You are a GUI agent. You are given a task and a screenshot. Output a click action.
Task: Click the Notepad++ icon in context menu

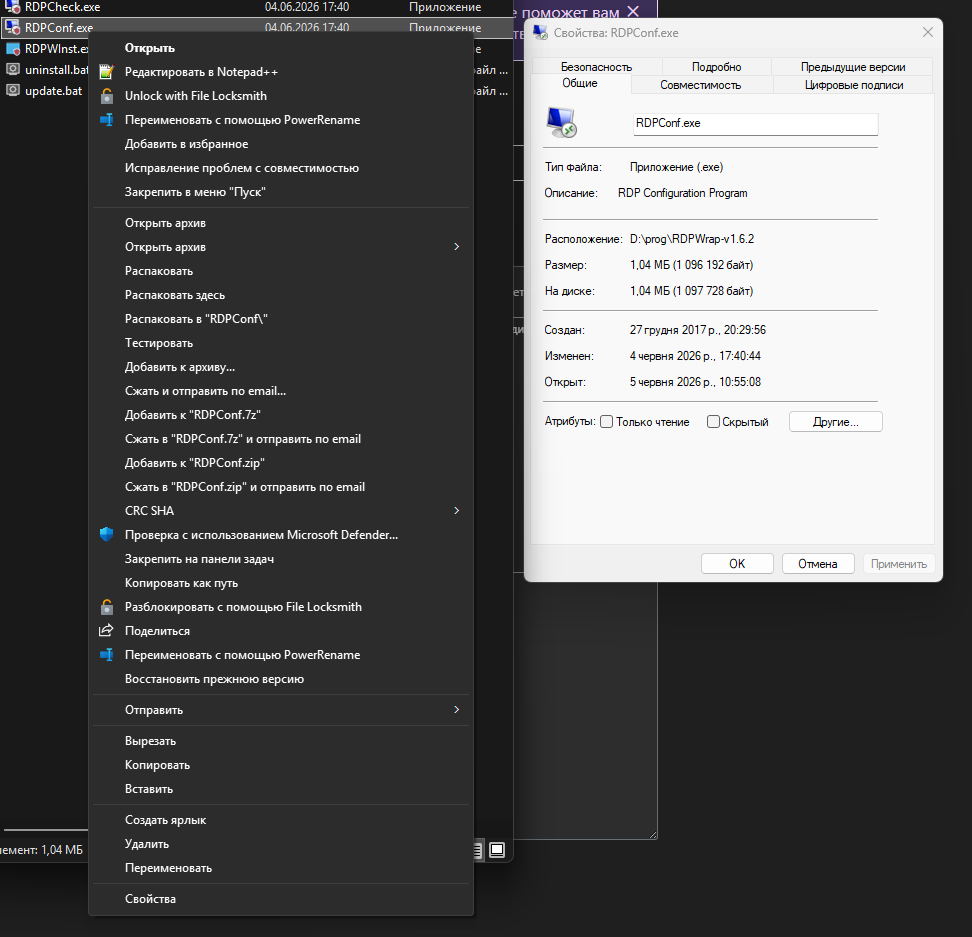point(107,72)
